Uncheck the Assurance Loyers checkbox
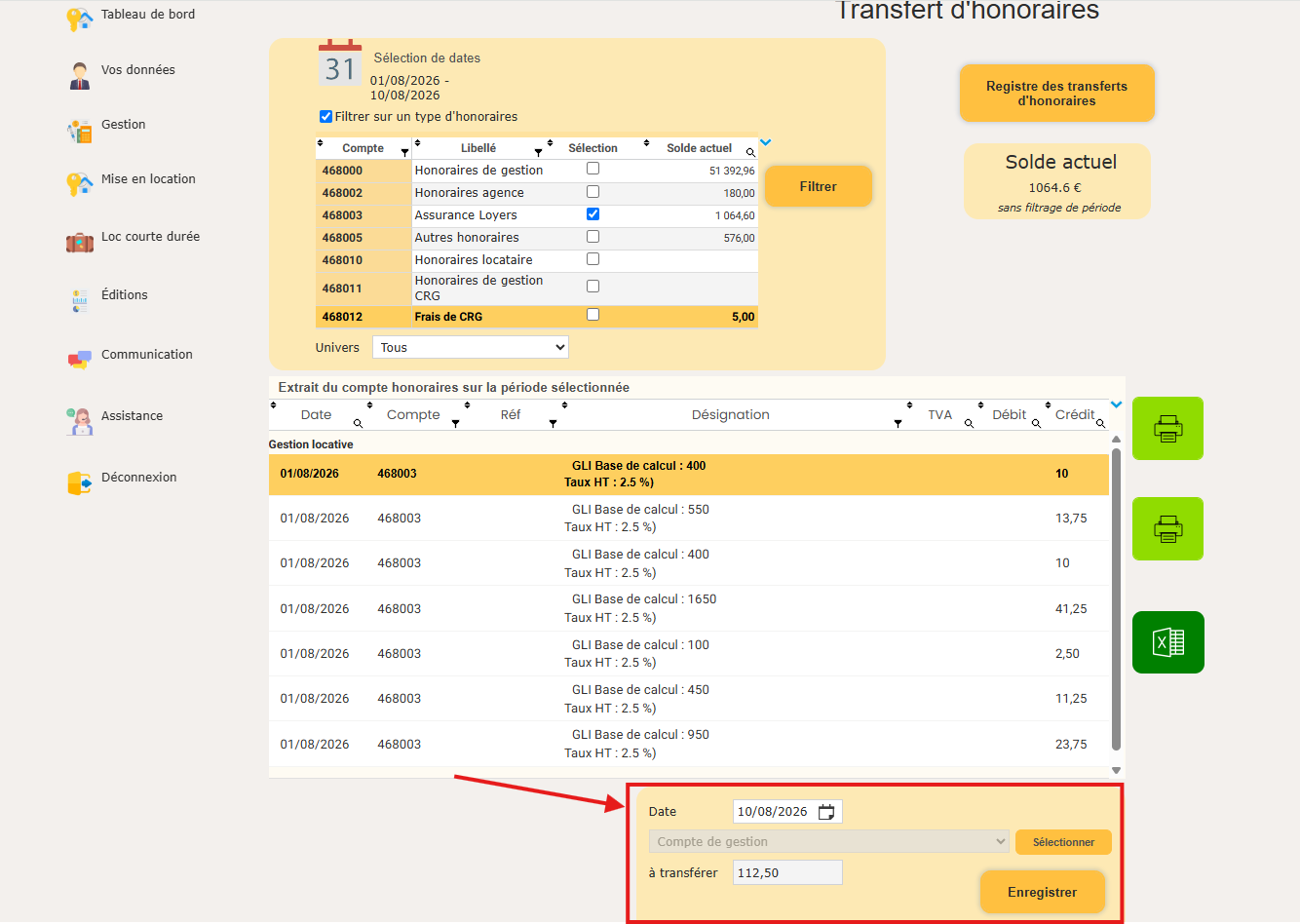This screenshot has height=924, width=1300. point(593,214)
